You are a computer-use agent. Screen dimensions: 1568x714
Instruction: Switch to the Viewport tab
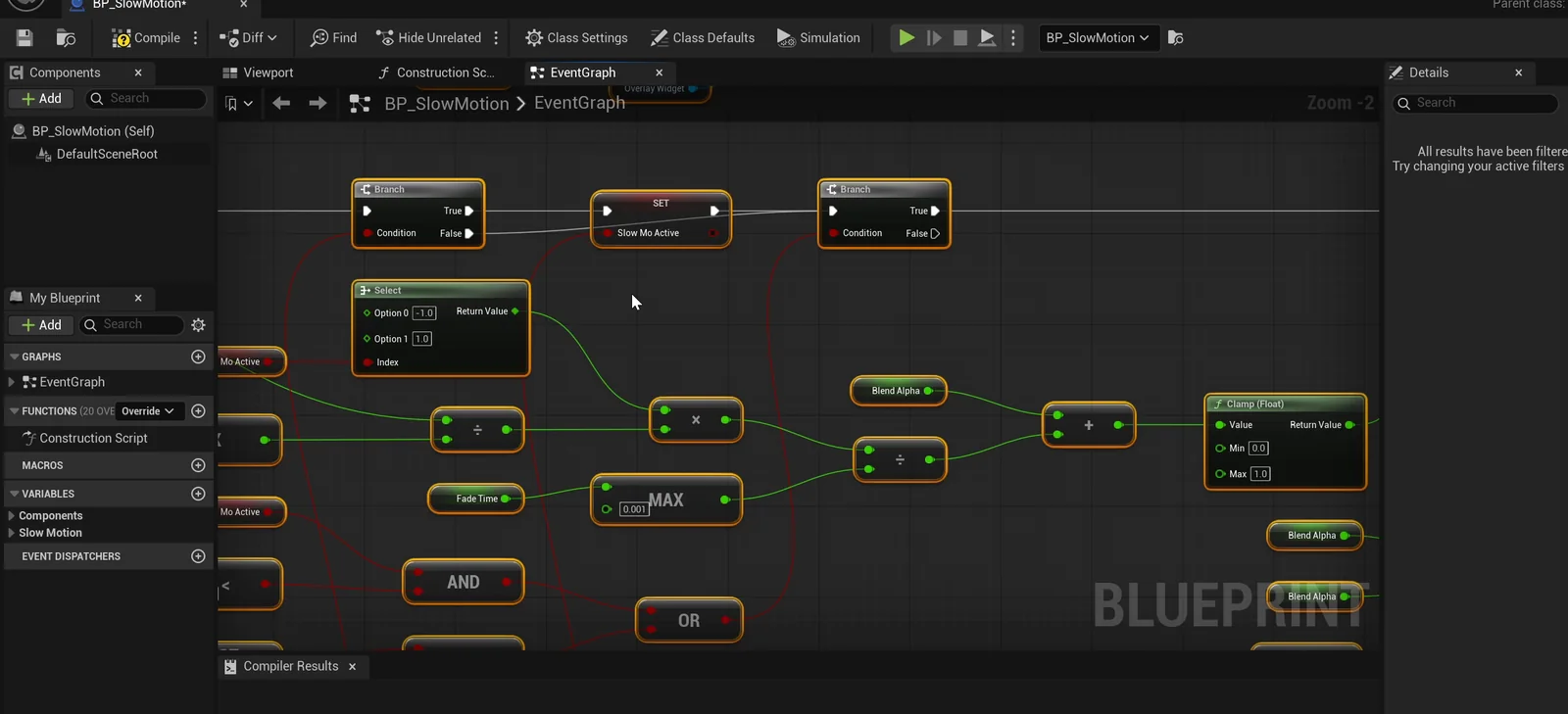259,72
